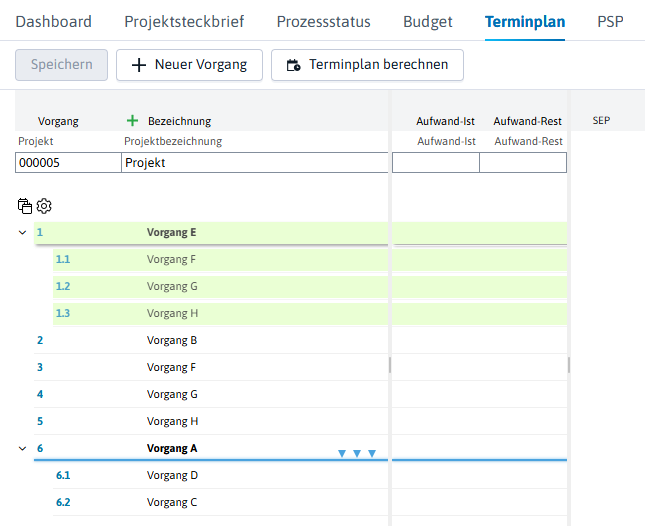This screenshot has height=526, width=645.
Task: Open the Prozessstatus tab
Action: coord(323,21)
